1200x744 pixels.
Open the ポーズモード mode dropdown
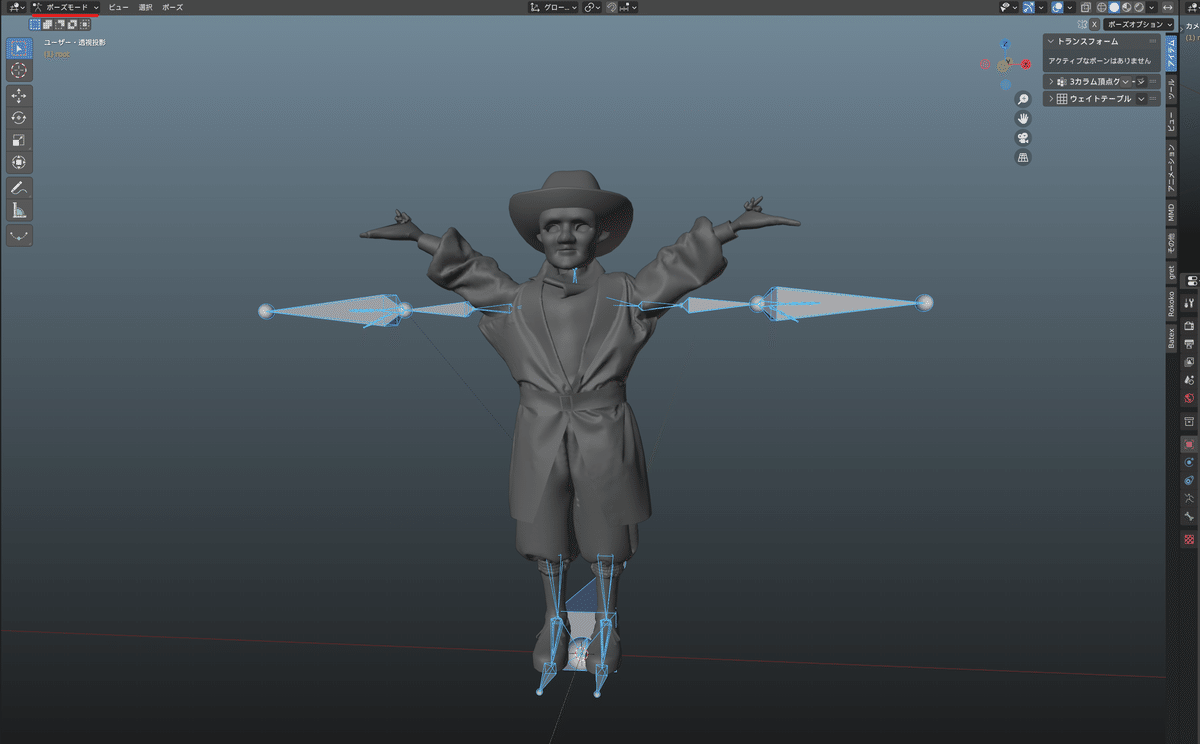tap(66, 7)
